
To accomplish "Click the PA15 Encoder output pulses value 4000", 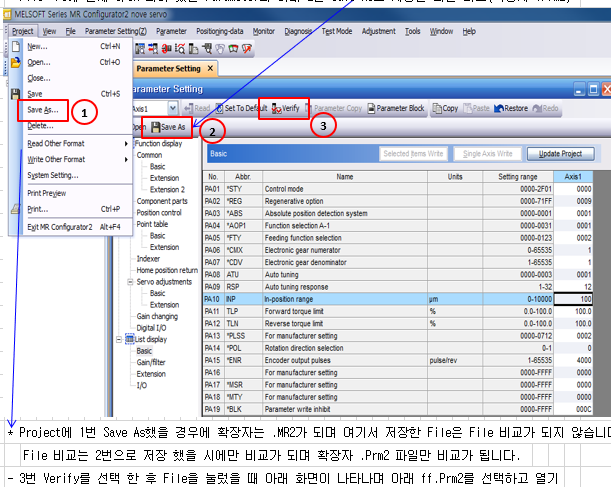I will (573, 360).
